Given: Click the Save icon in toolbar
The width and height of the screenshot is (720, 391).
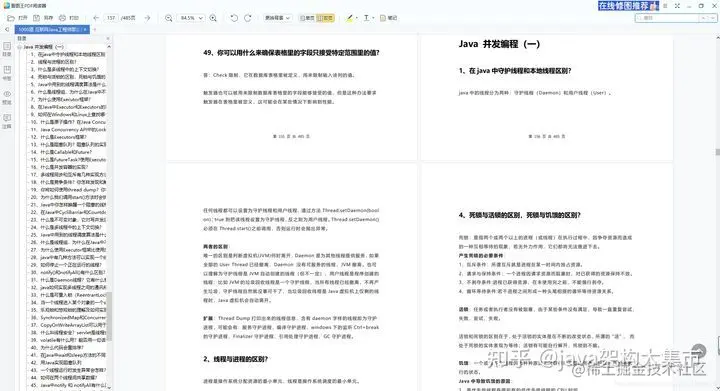Looking at the screenshot, I should [36, 18].
